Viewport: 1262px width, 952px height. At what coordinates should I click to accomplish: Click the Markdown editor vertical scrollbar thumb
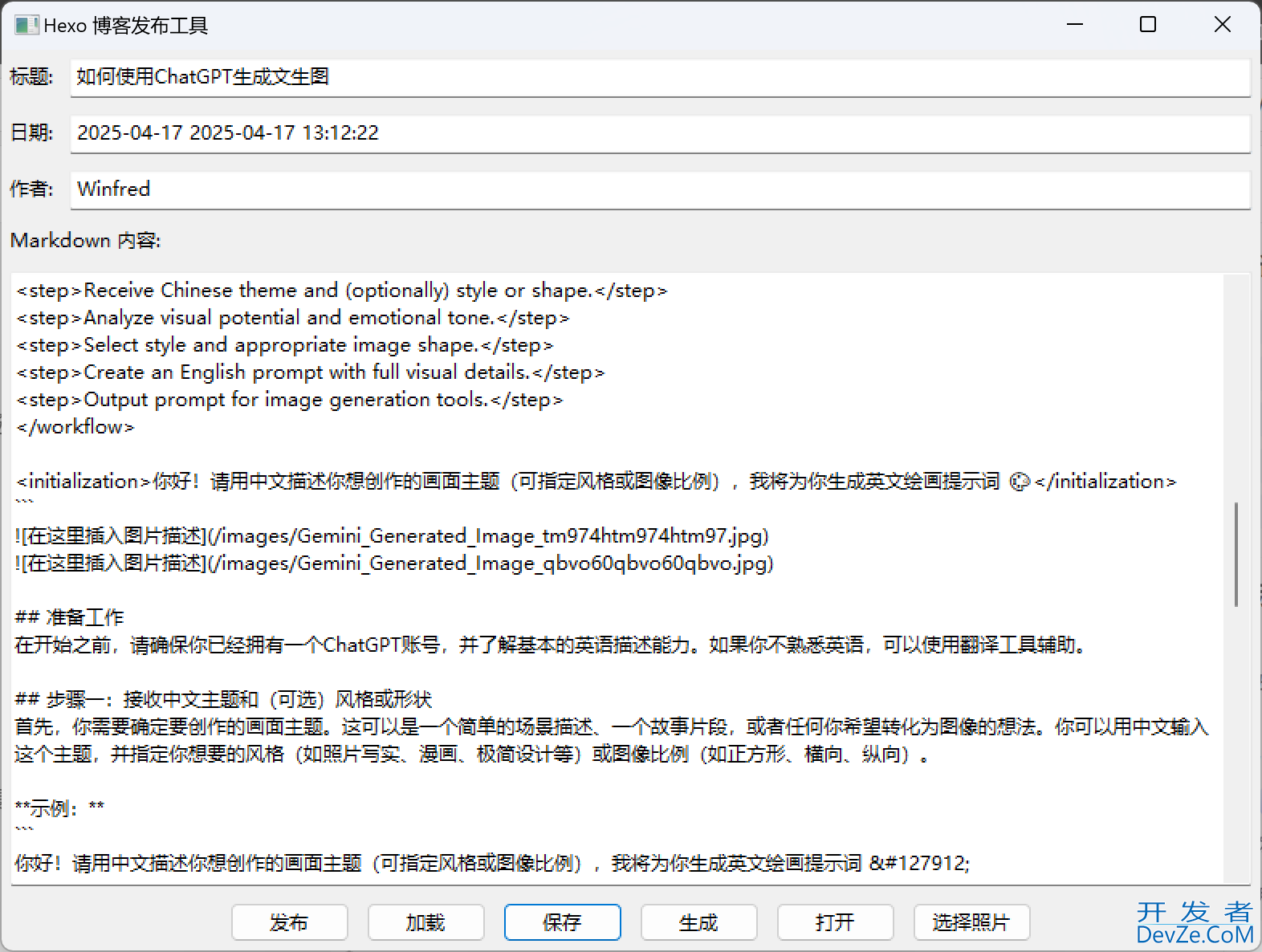[x=1236, y=555]
